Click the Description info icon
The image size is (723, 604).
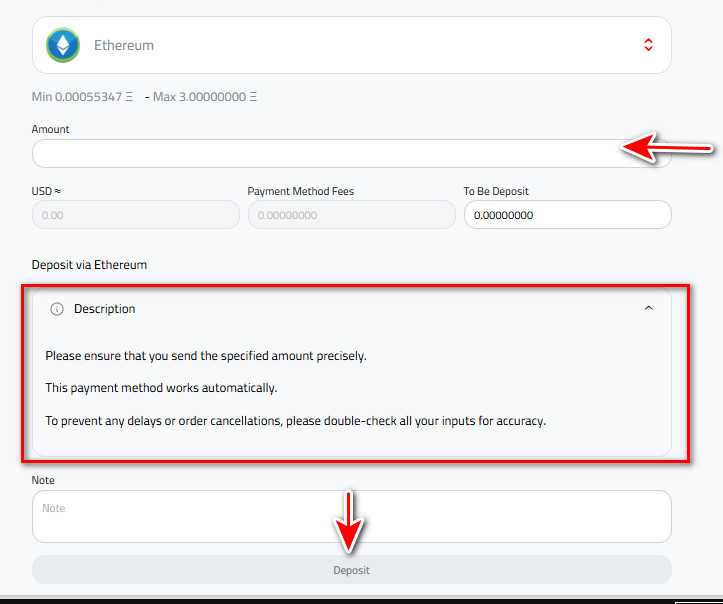57,309
